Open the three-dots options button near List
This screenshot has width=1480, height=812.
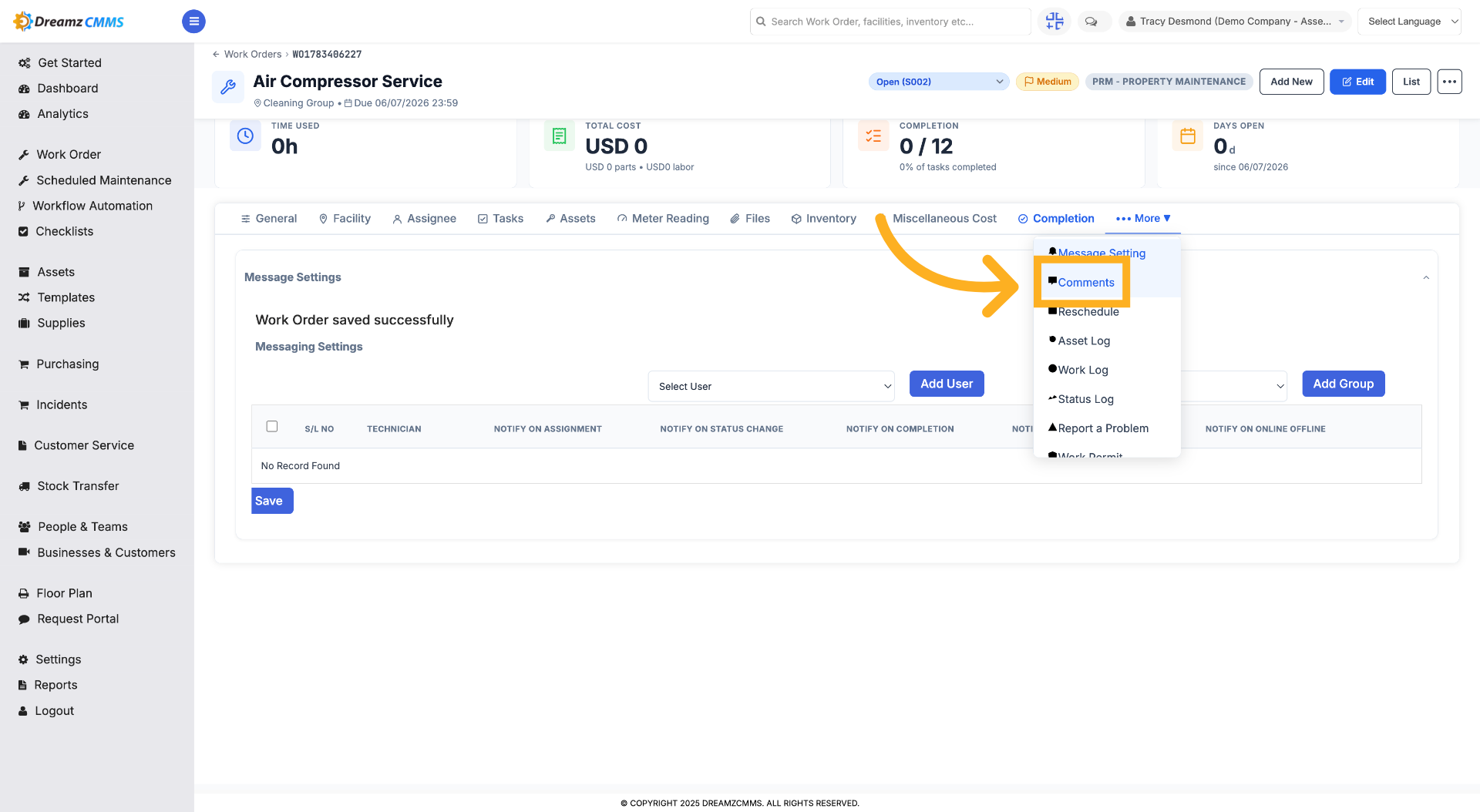[x=1449, y=82]
